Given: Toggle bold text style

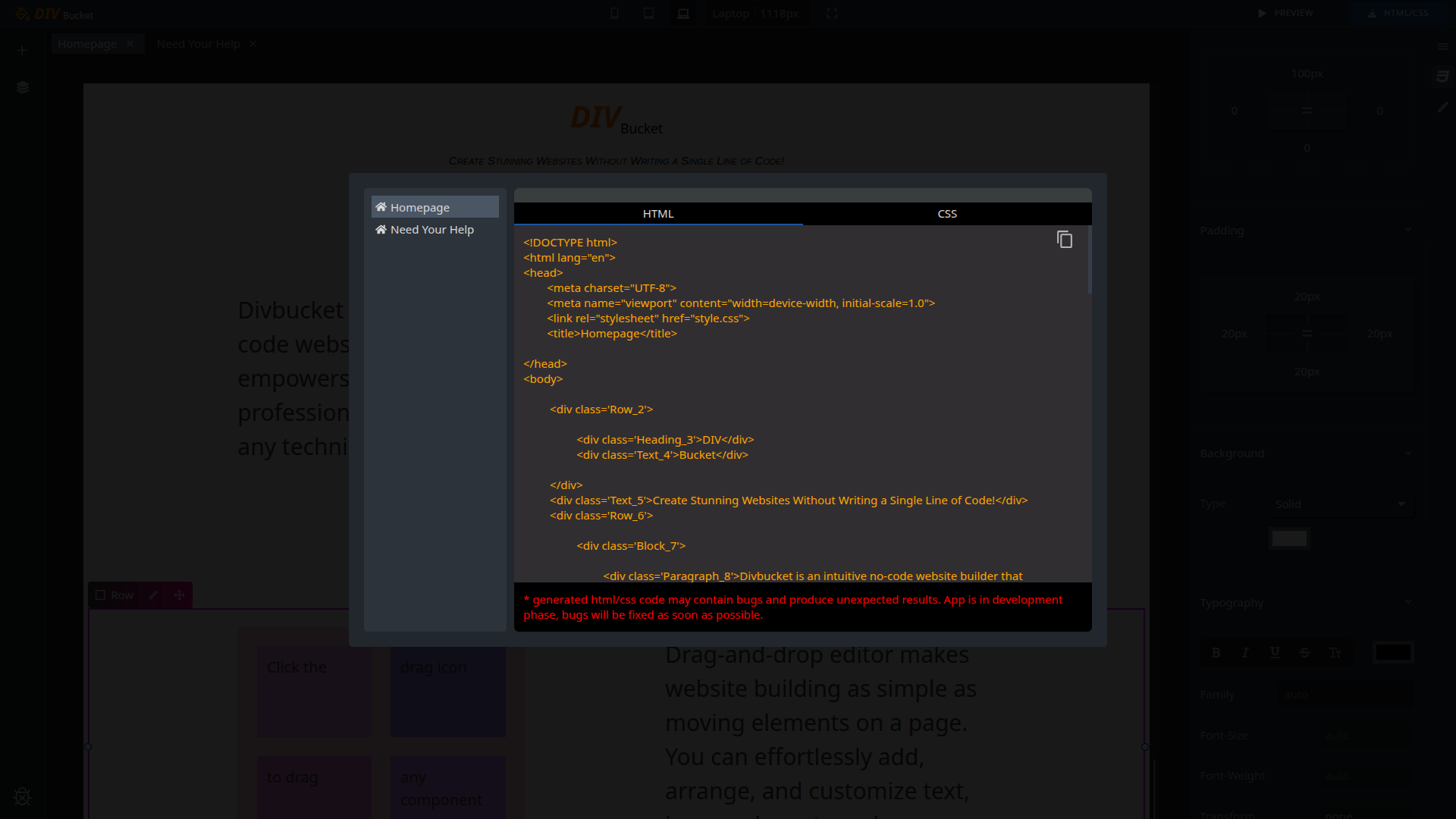Looking at the screenshot, I should pyautogui.click(x=1216, y=653).
